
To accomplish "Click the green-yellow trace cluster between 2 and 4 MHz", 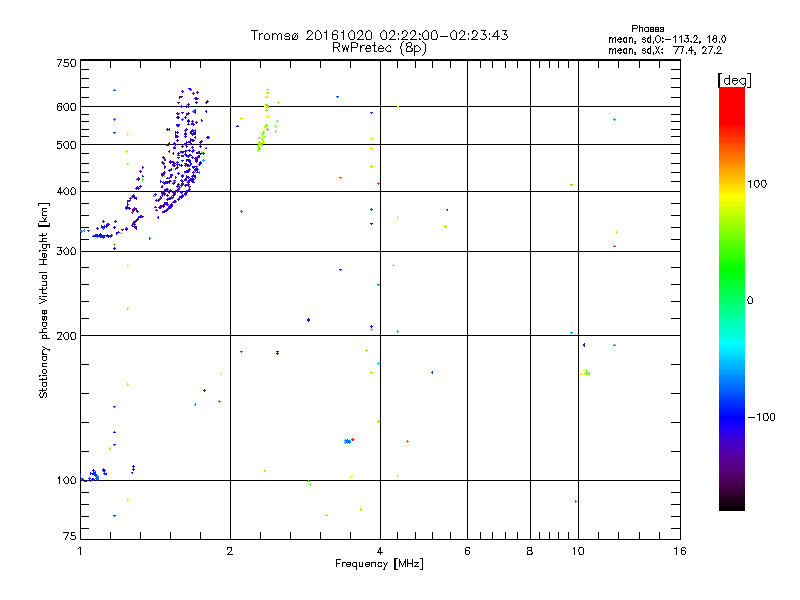I will 267,120.
